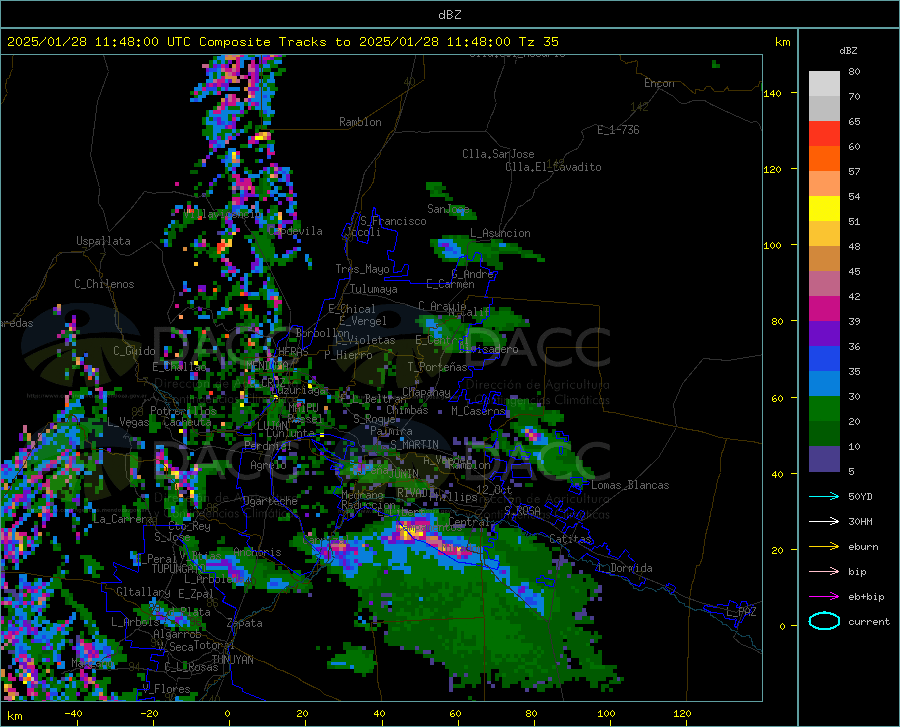Click the 100 tick on the vertical km axis
900x727 pixels.
pyautogui.click(x=772, y=245)
